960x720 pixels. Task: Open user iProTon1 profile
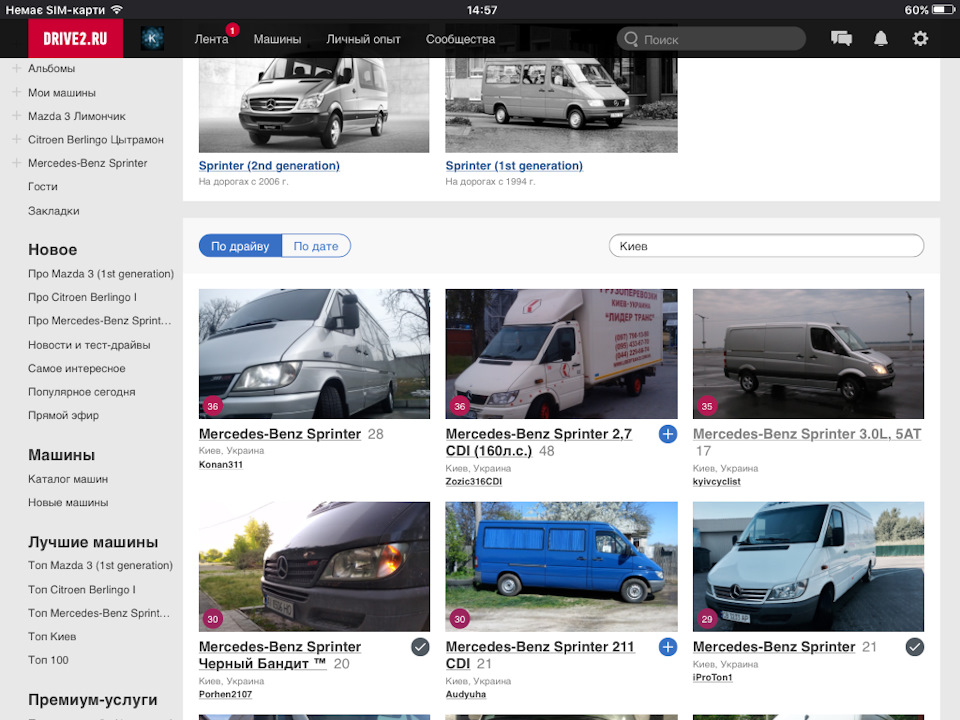tap(713, 677)
